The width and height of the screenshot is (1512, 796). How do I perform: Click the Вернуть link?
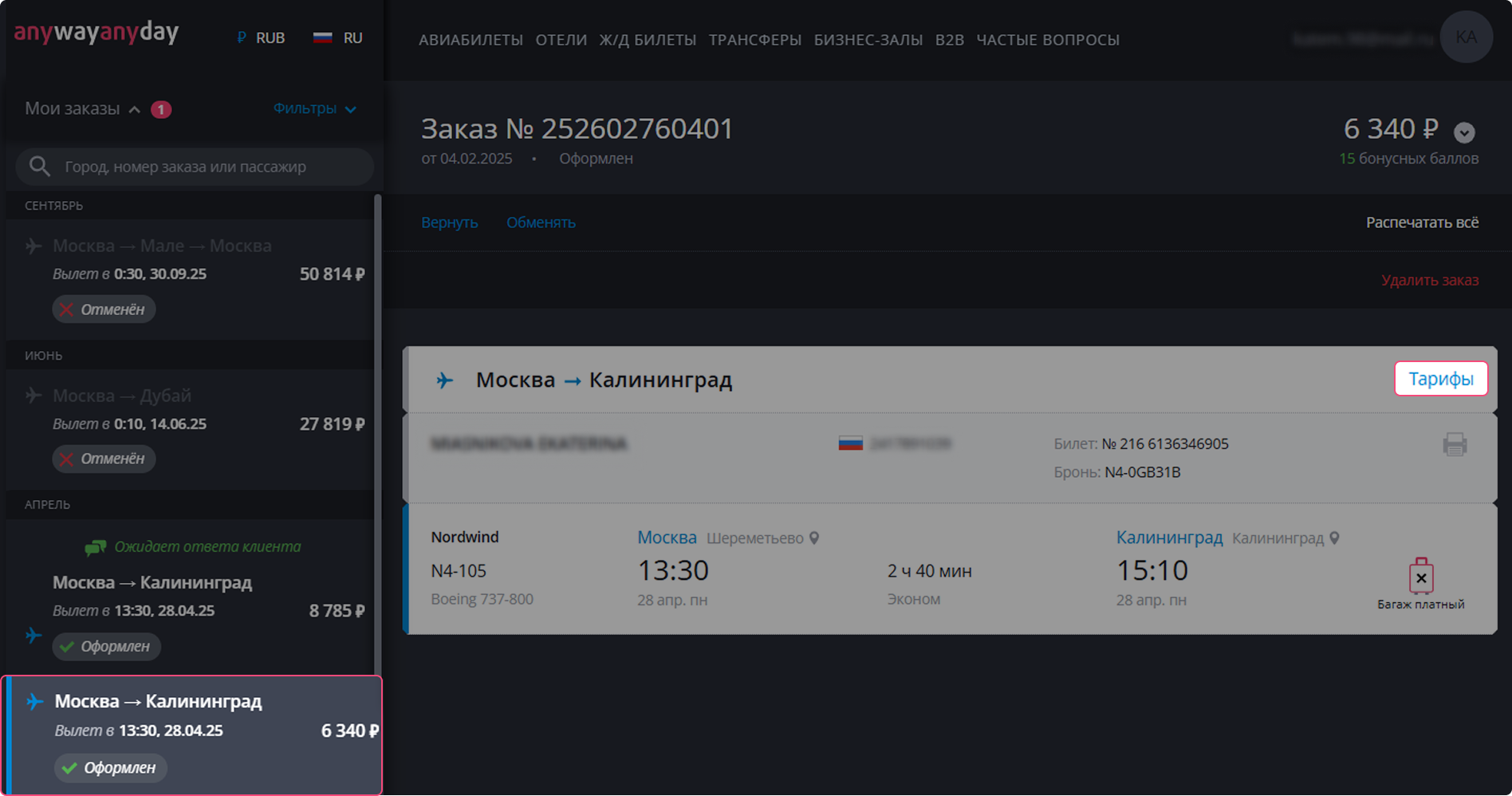[x=450, y=223]
